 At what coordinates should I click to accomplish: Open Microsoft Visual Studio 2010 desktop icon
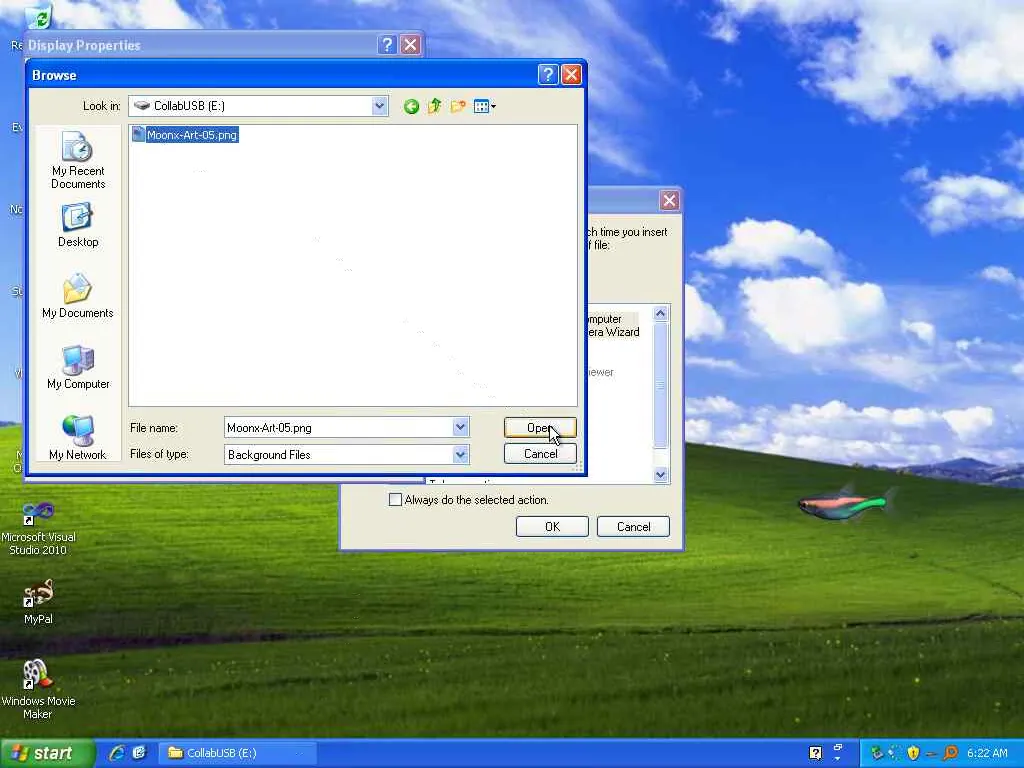38,528
